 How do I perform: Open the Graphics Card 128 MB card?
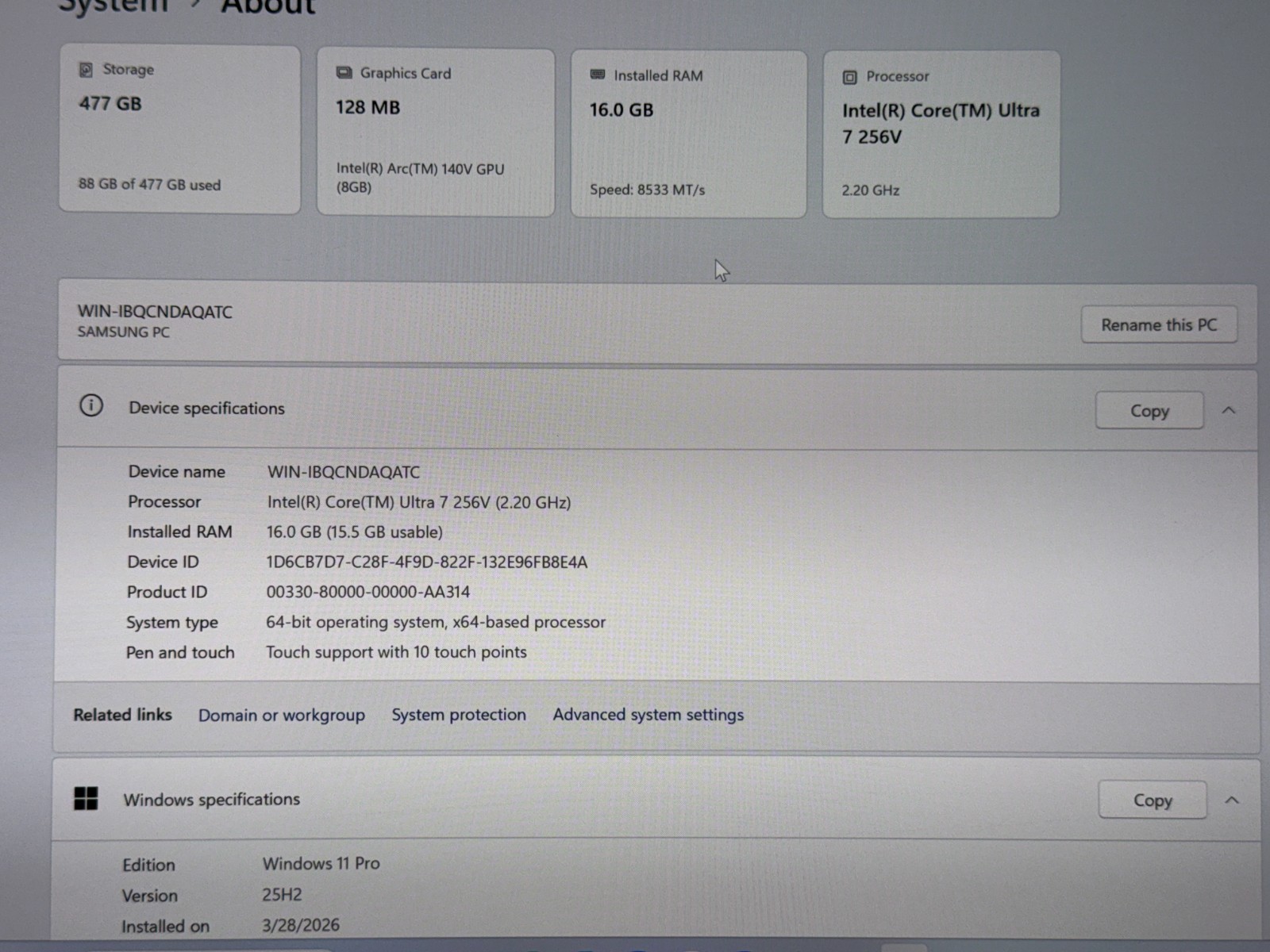coord(436,132)
